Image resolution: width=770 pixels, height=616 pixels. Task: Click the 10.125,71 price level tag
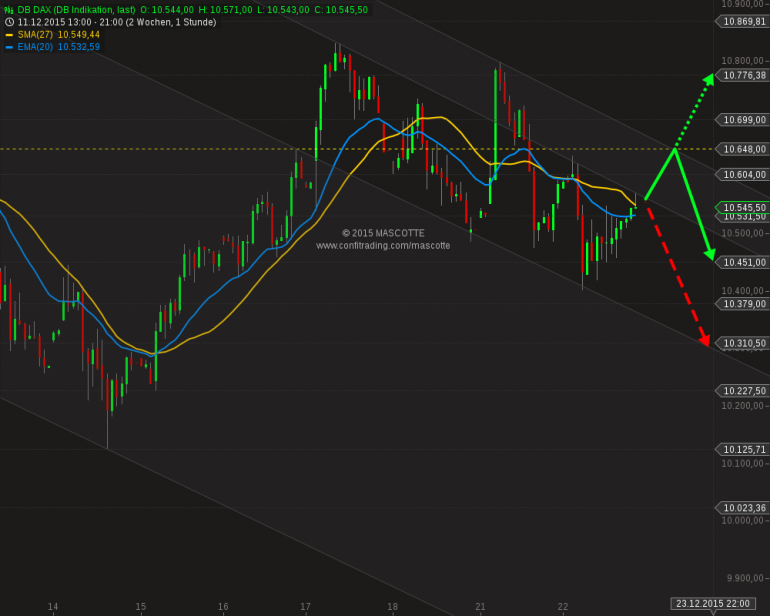(742, 449)
